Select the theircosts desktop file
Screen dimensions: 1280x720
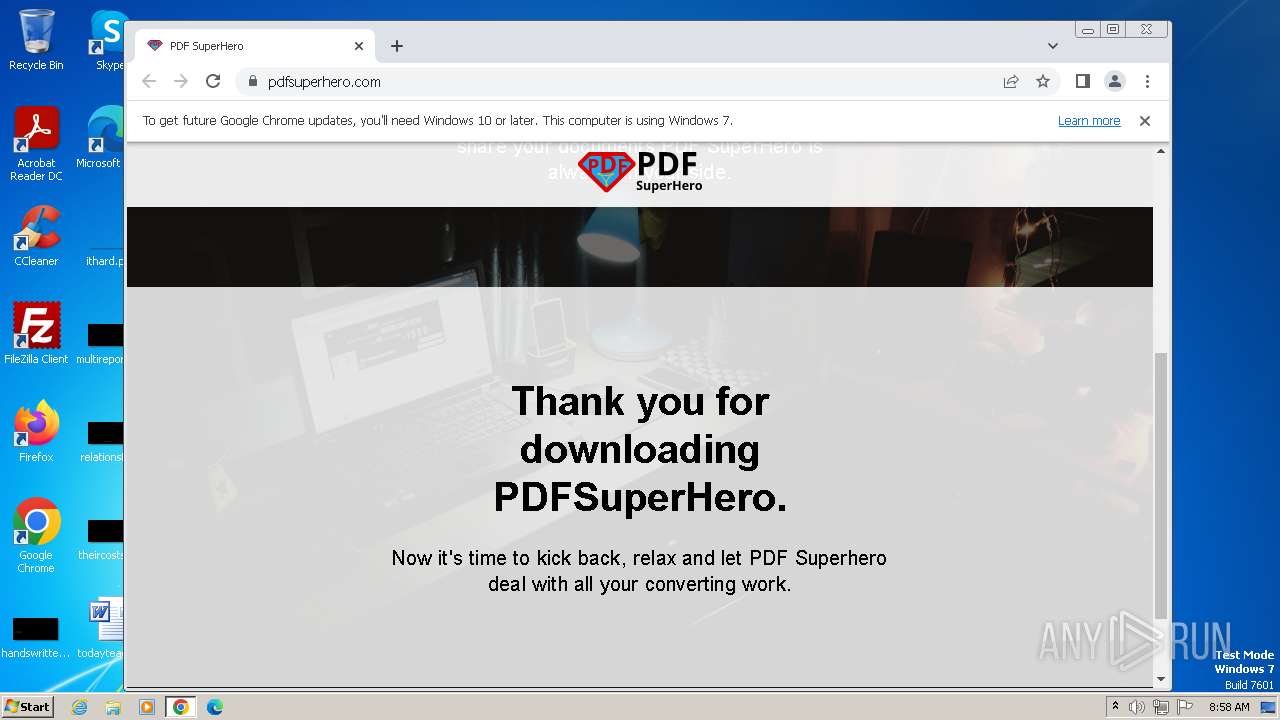coord(102,540)
